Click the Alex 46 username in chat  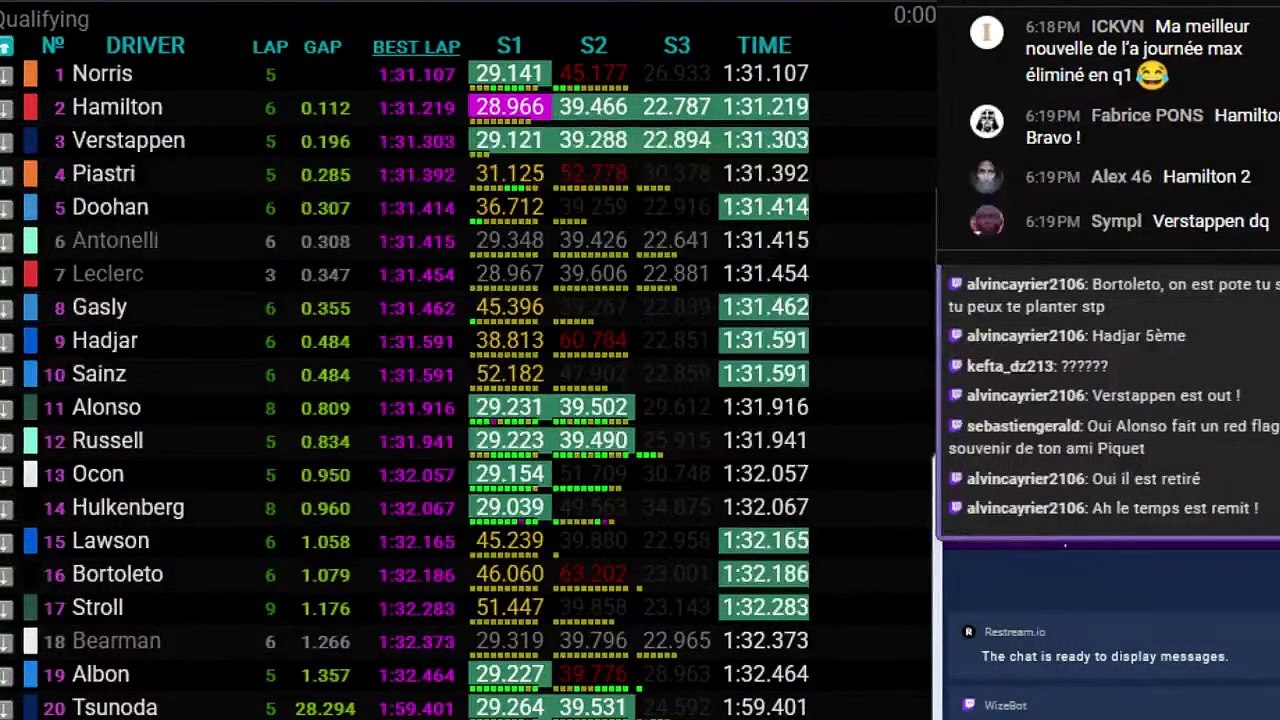(1121, 177)
